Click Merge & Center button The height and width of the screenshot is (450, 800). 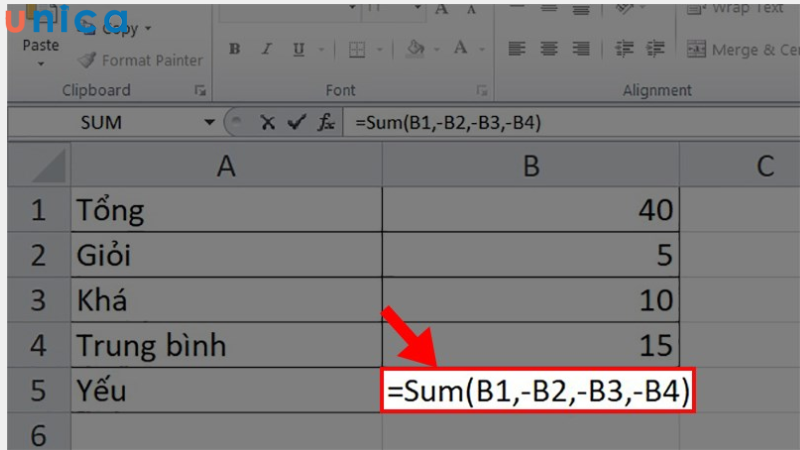(743, 49)
